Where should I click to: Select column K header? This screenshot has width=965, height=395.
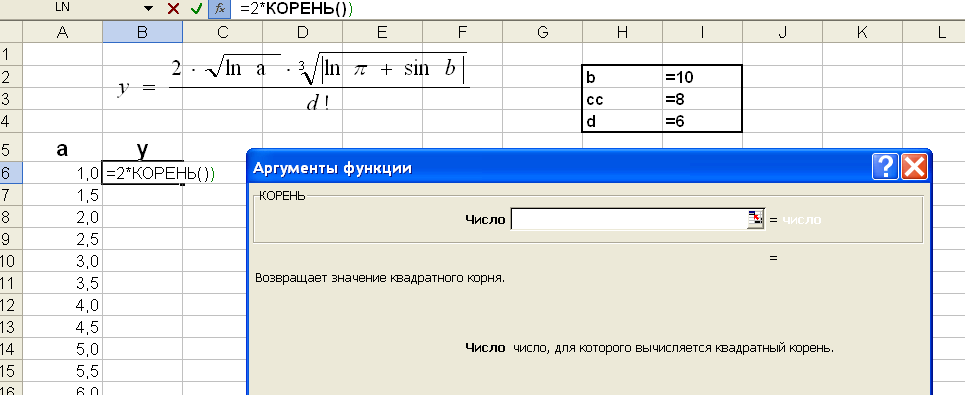[863, 33]
